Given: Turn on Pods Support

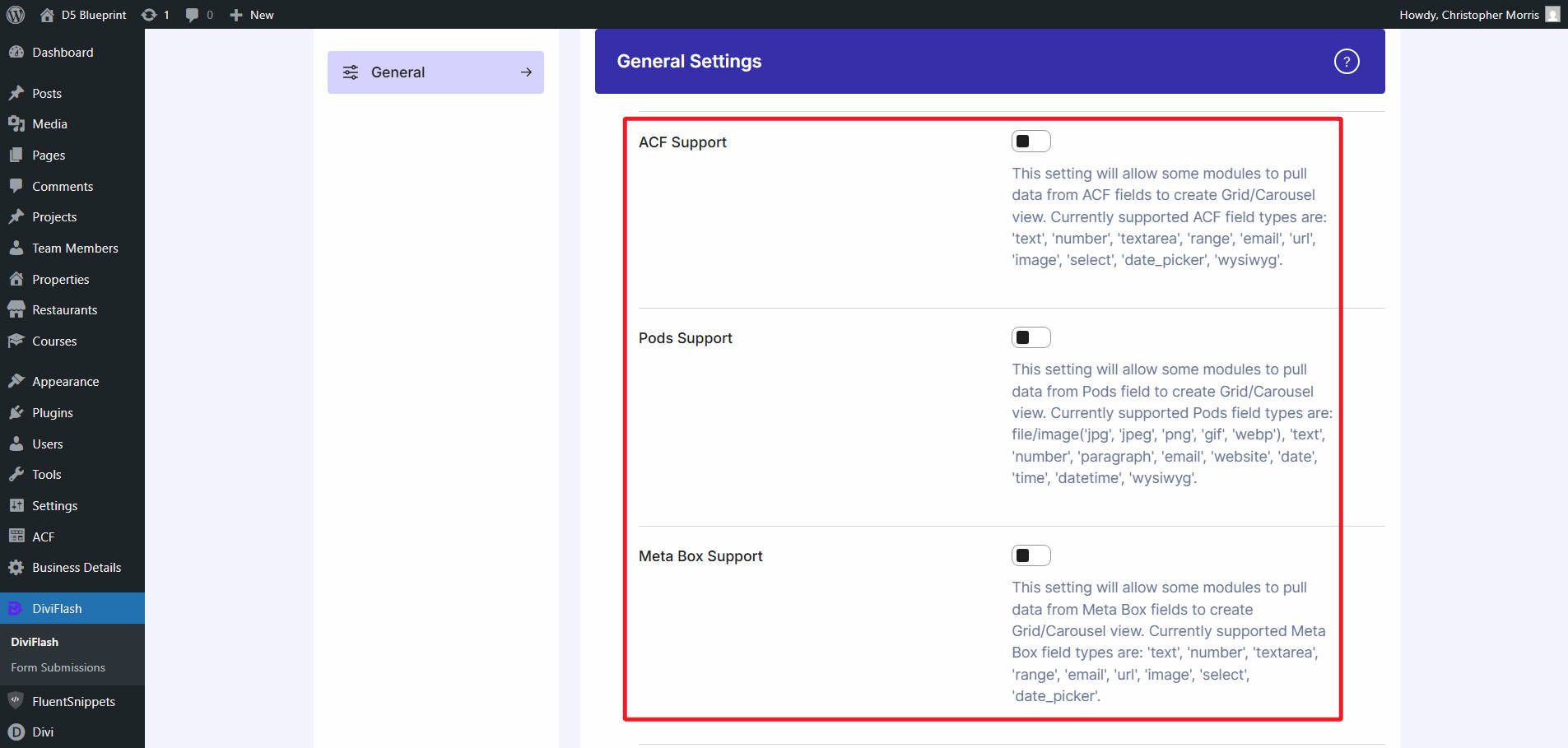Looking at the screenshot, I should (x=1031, y=337).
